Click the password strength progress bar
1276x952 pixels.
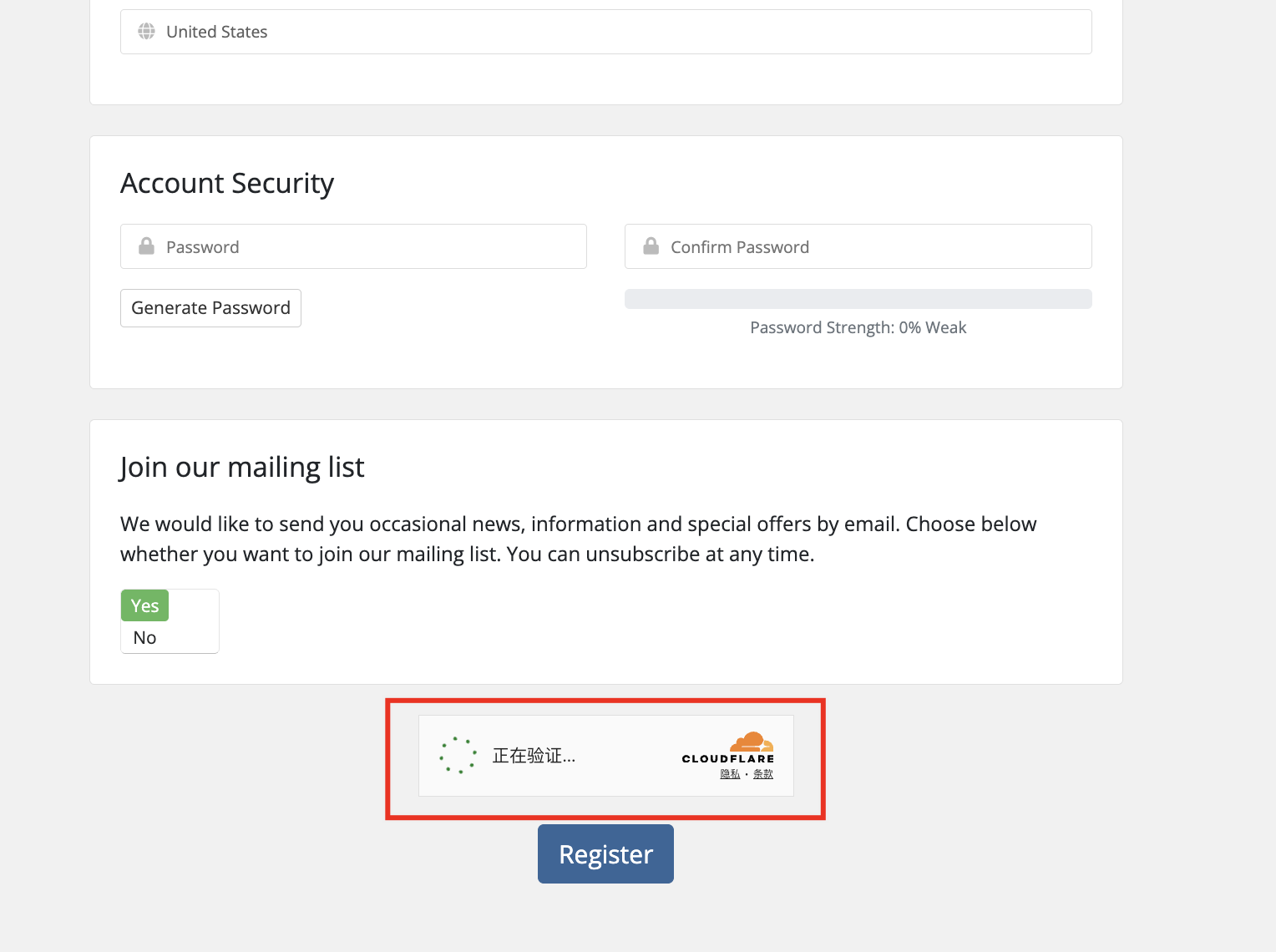point(858,299)
